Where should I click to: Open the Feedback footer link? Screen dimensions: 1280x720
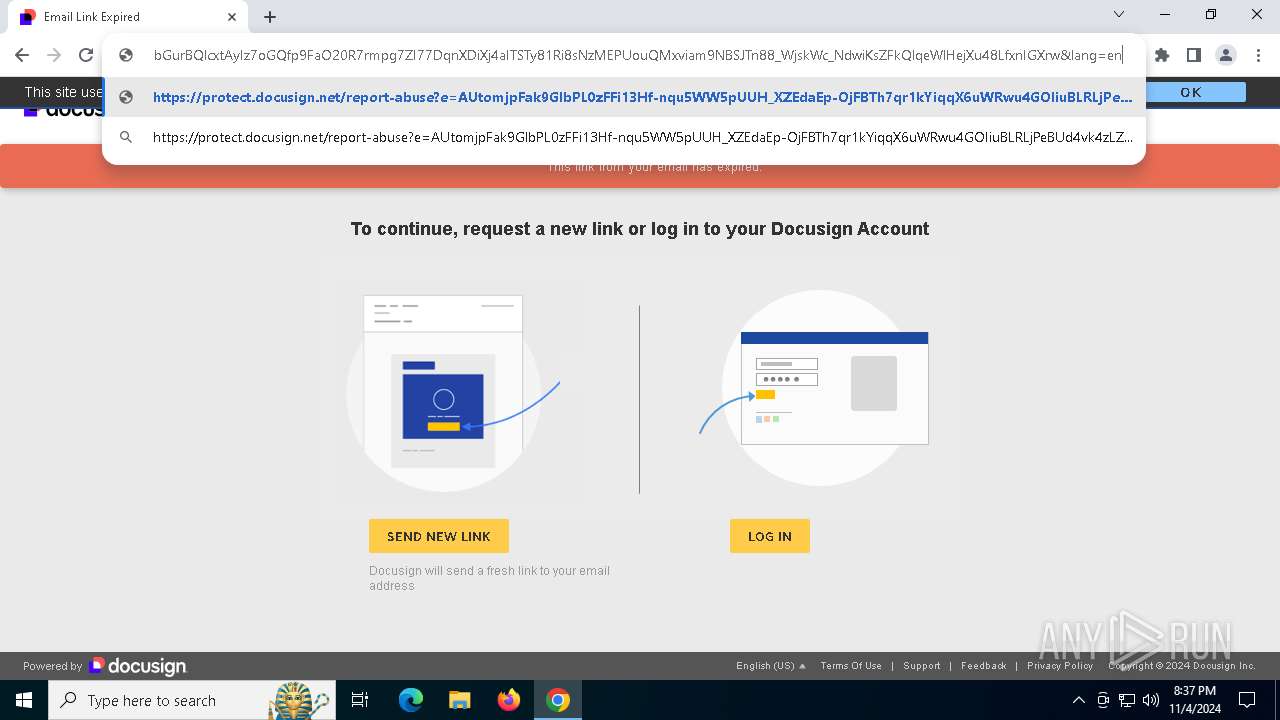pyautogui.click(x=984, y=666)
